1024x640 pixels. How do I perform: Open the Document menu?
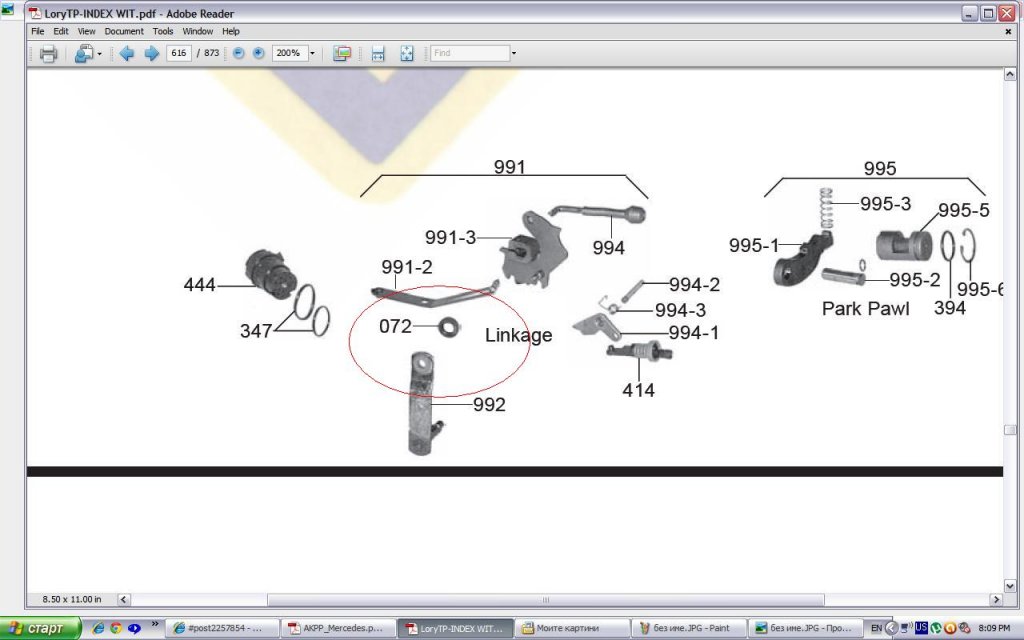[124, 31]
